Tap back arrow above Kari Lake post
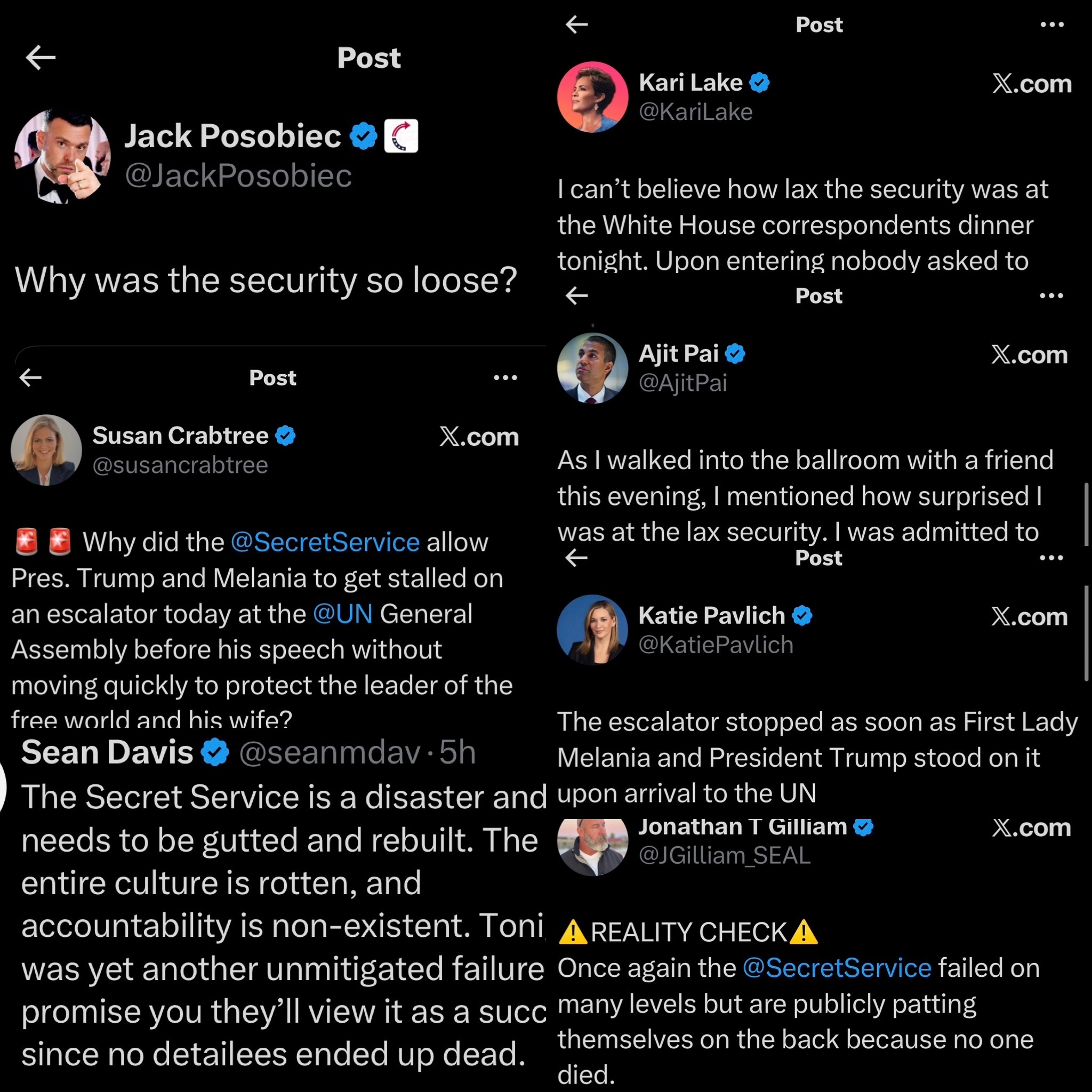The width and height of the screenshot is (1092, 1092). [576, 25]
